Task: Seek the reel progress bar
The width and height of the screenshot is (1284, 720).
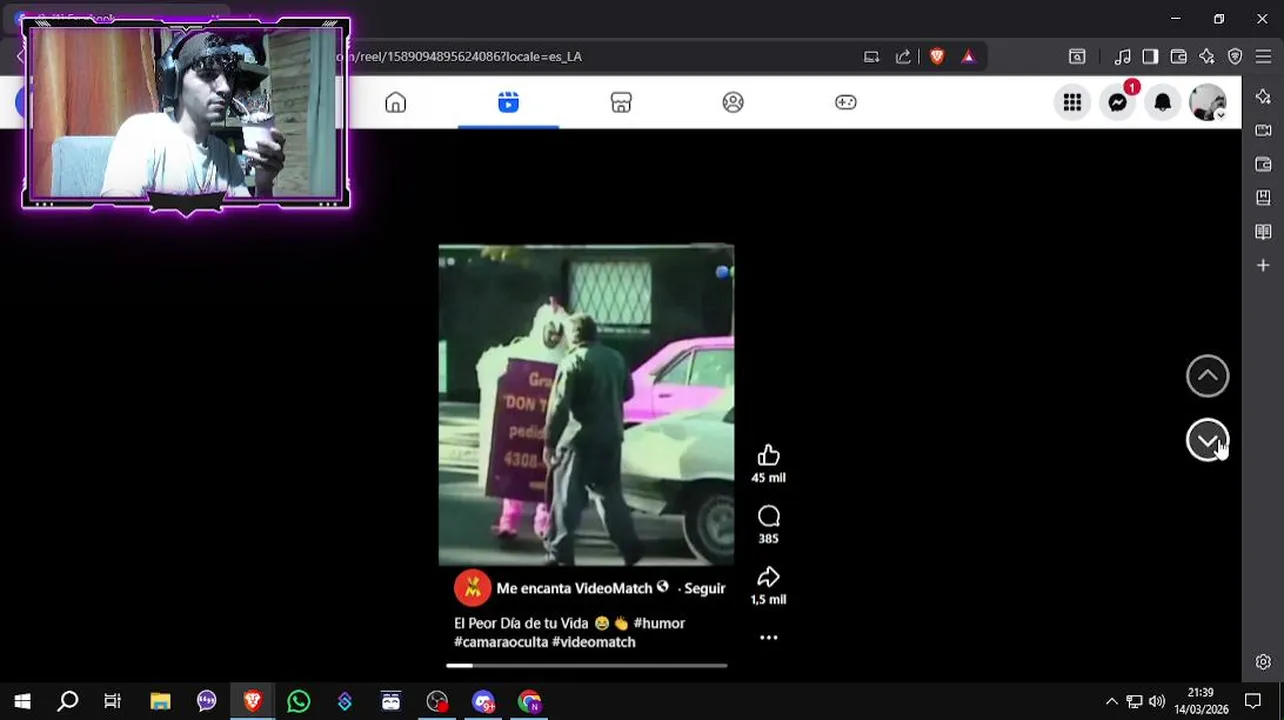Action: (587, 665)
